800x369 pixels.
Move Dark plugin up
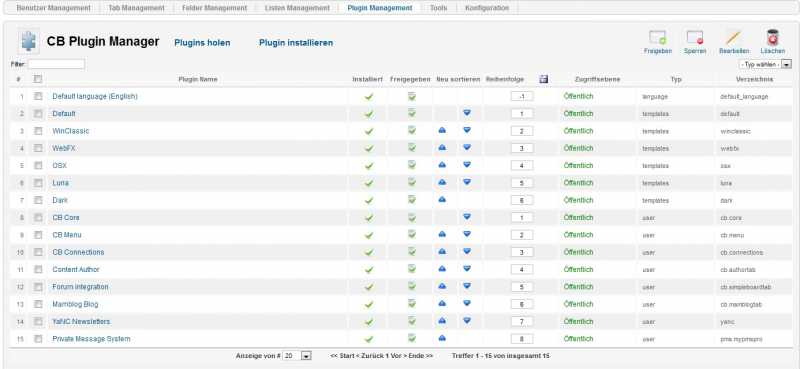tap(442, 200)
